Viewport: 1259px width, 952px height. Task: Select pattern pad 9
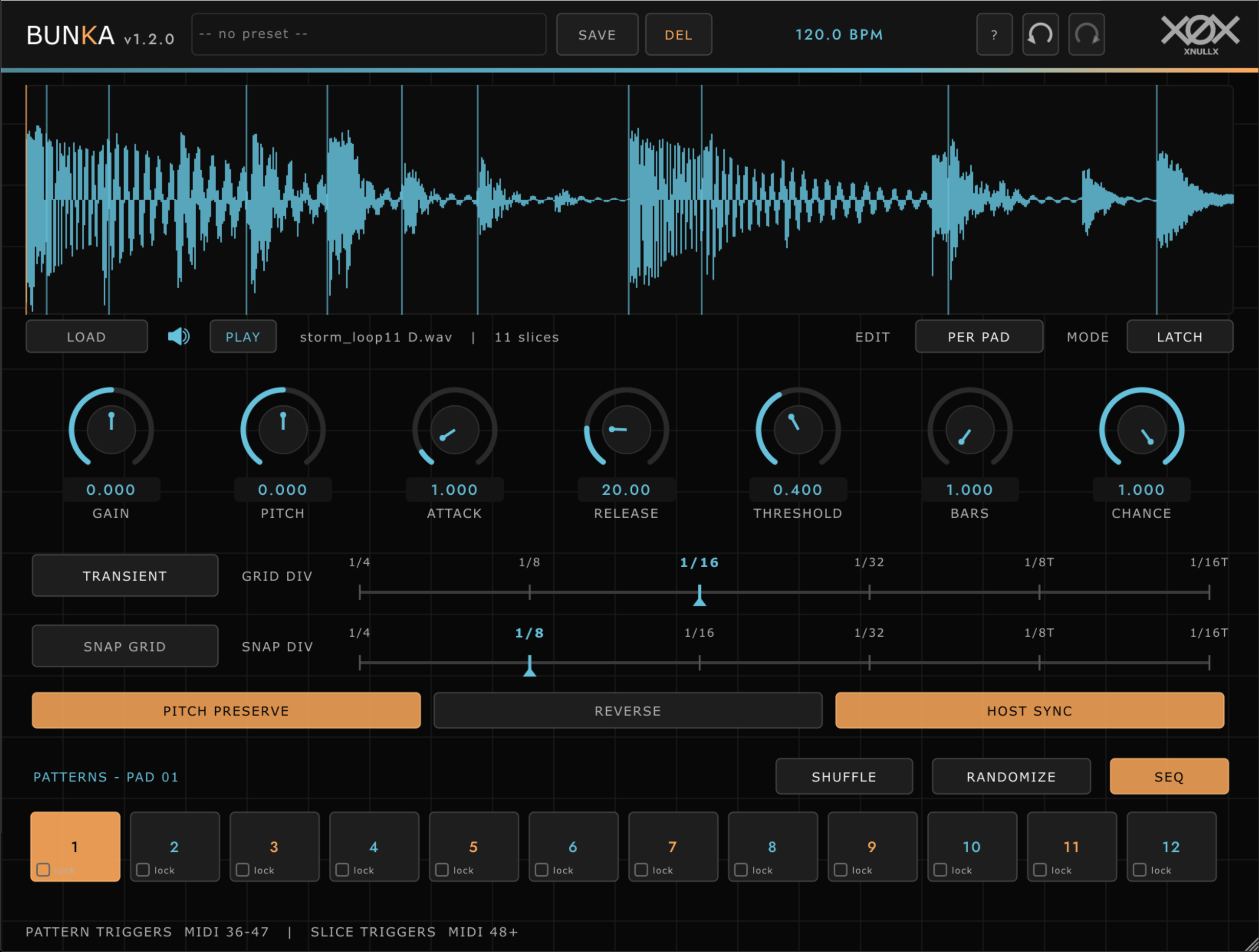pos(872,846)
